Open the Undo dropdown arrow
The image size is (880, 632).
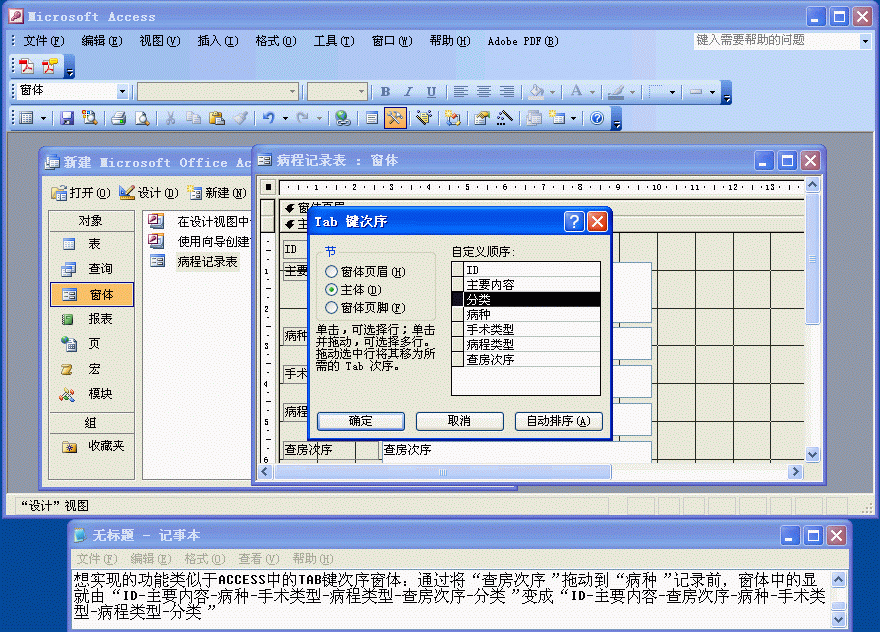[x=285, y=118]
